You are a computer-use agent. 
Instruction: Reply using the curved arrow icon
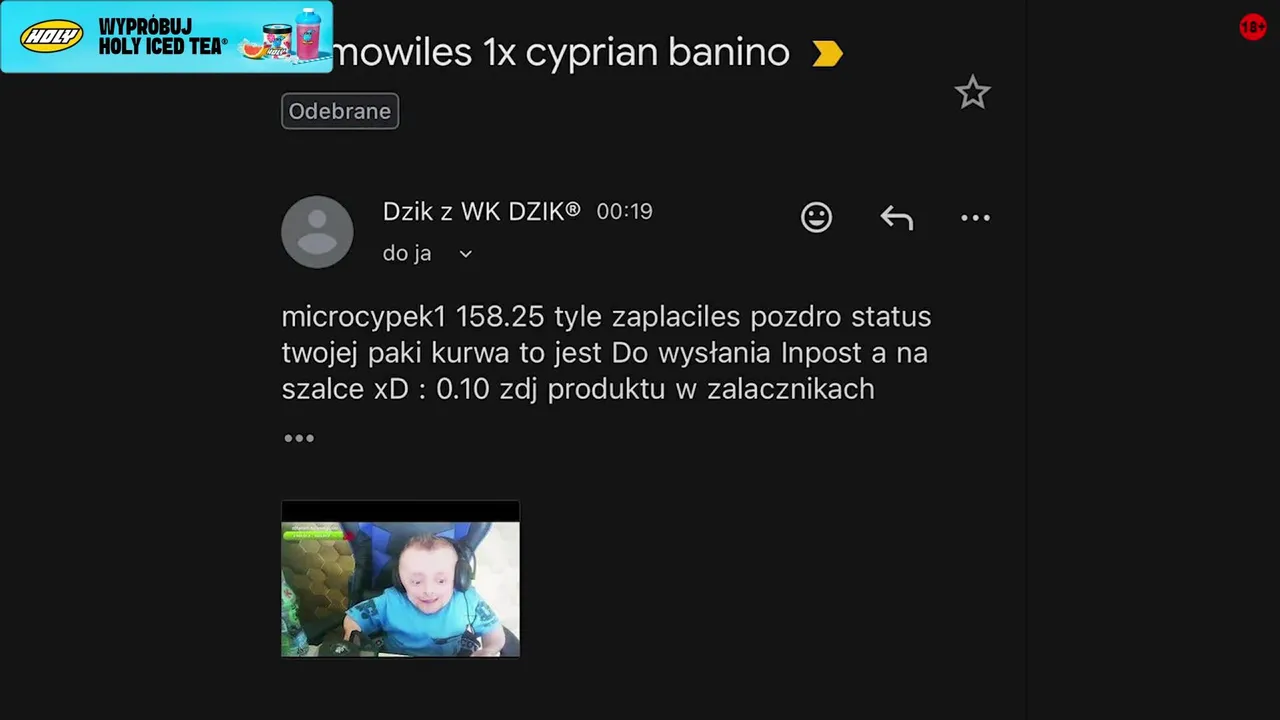click(x=896, y=217)
